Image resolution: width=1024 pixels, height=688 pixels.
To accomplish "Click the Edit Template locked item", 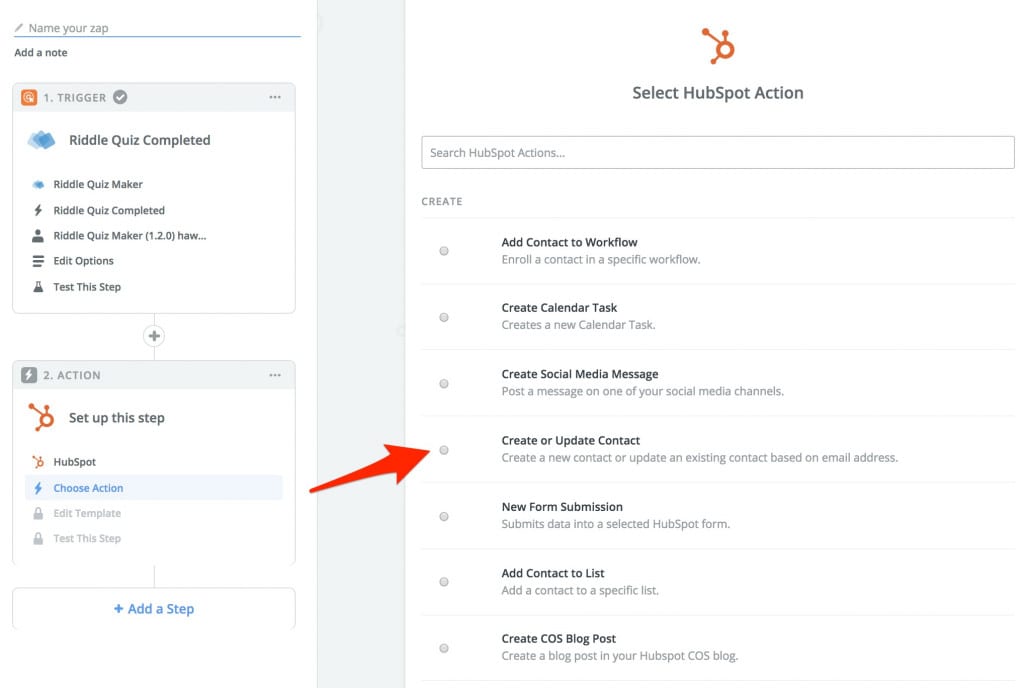I will (87, 513).
